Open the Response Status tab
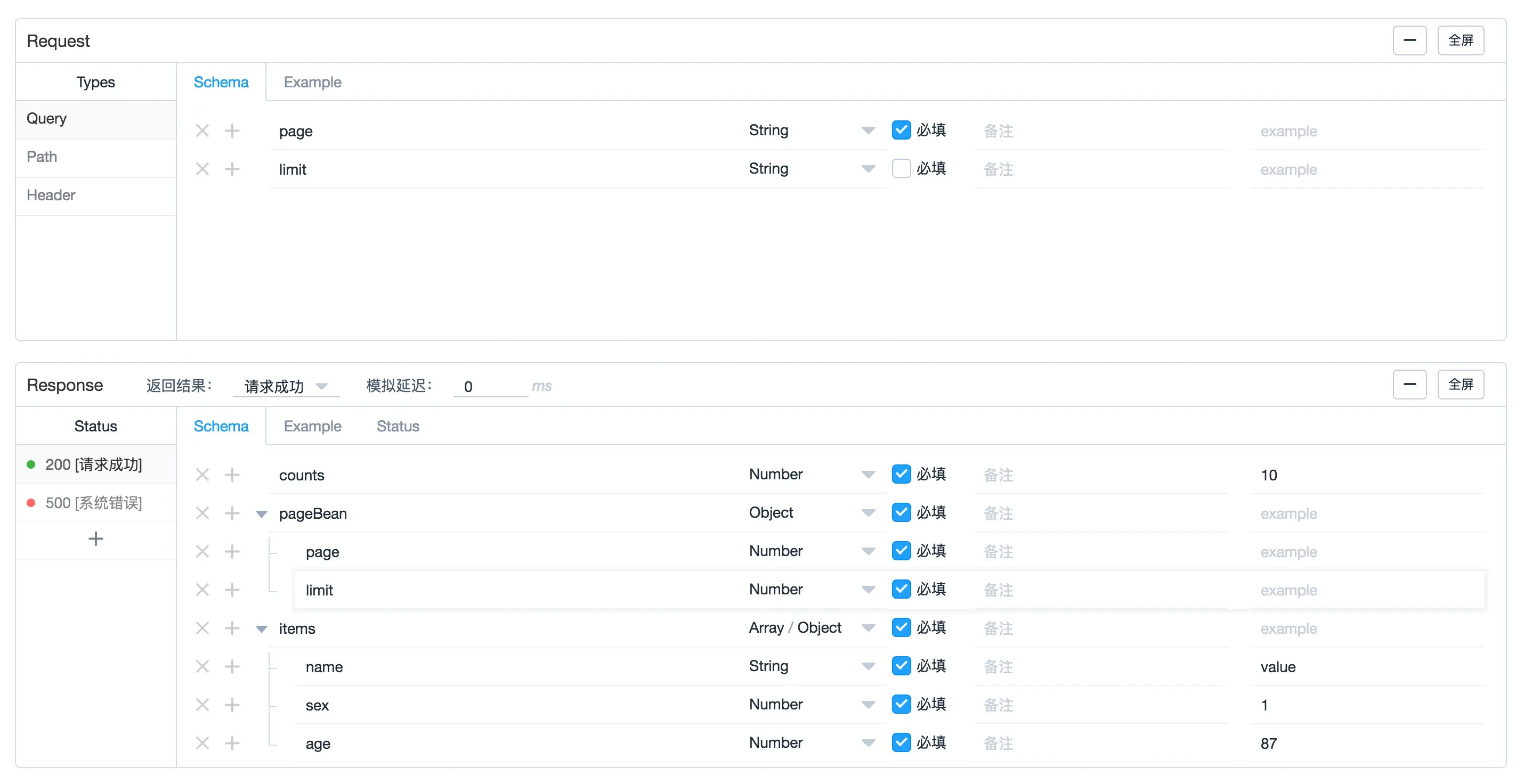The image size is (1524, 784). [398, 426]
